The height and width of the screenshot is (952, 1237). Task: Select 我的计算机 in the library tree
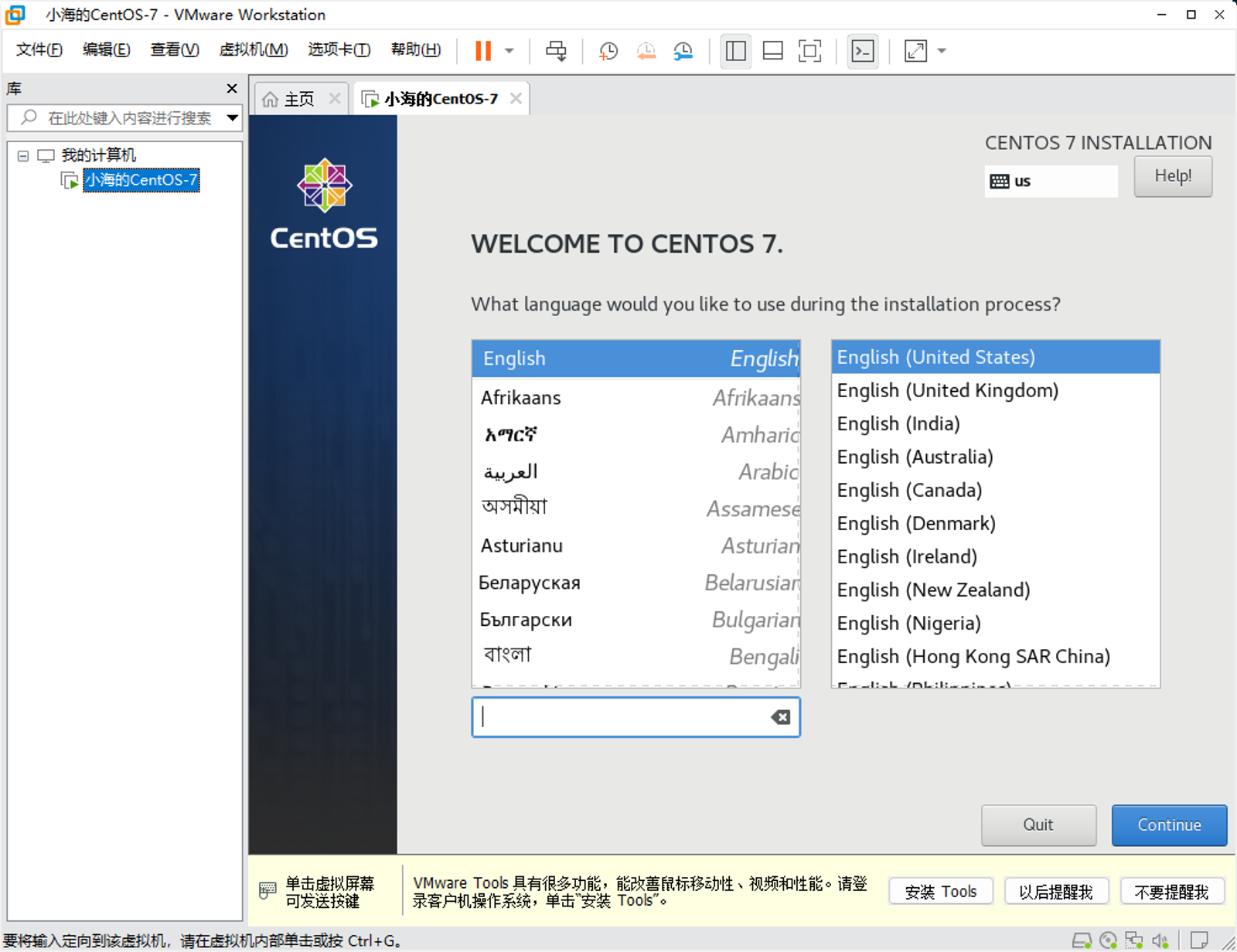coord(98,155)
